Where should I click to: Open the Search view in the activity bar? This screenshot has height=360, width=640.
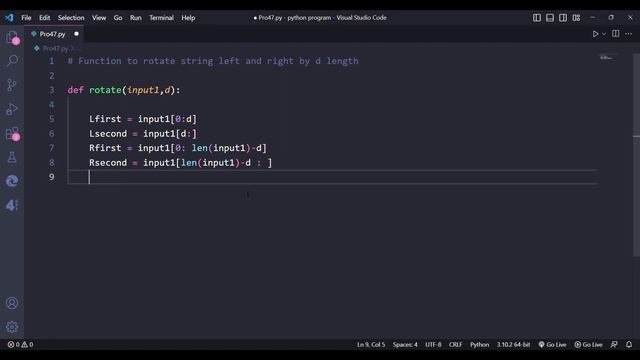point(12,61)
